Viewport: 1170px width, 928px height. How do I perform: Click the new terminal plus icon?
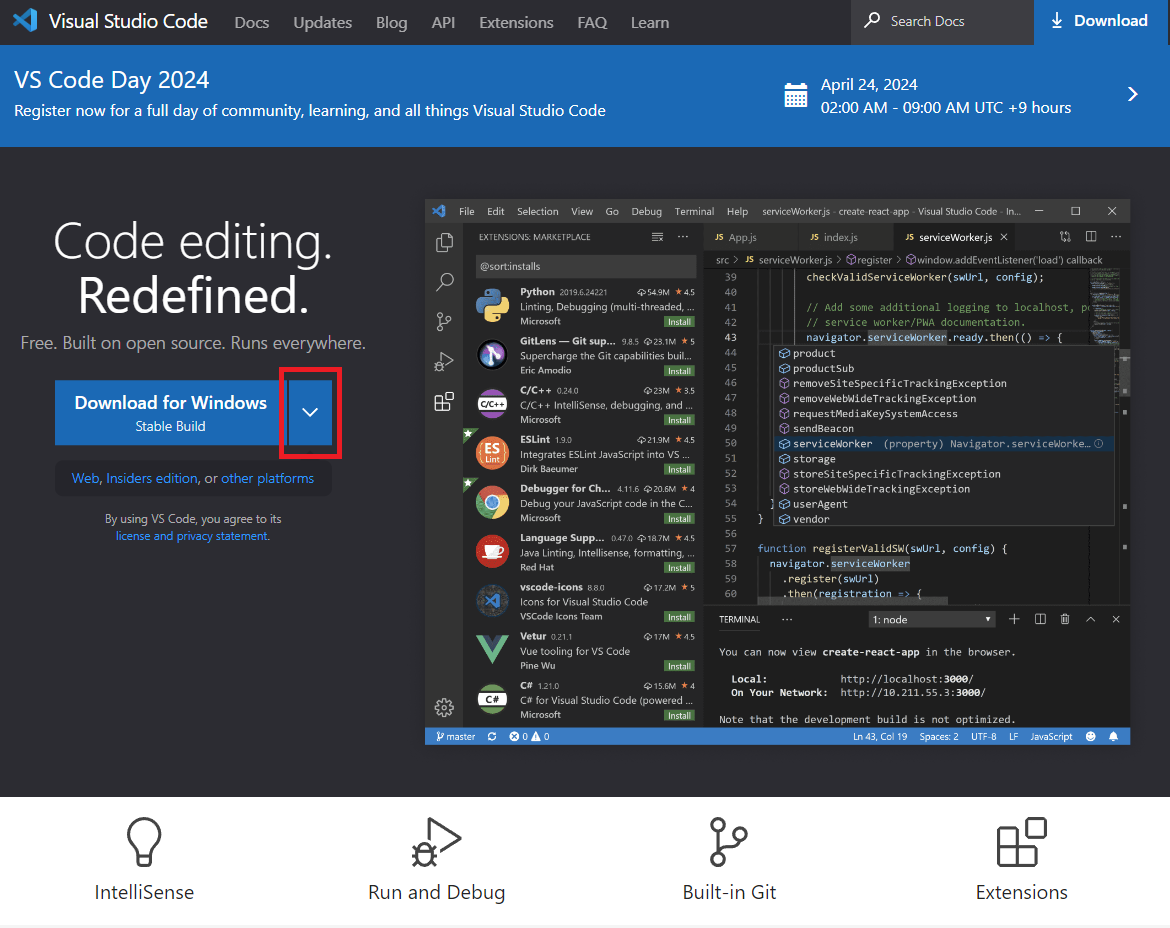(x=1014, y=619)
